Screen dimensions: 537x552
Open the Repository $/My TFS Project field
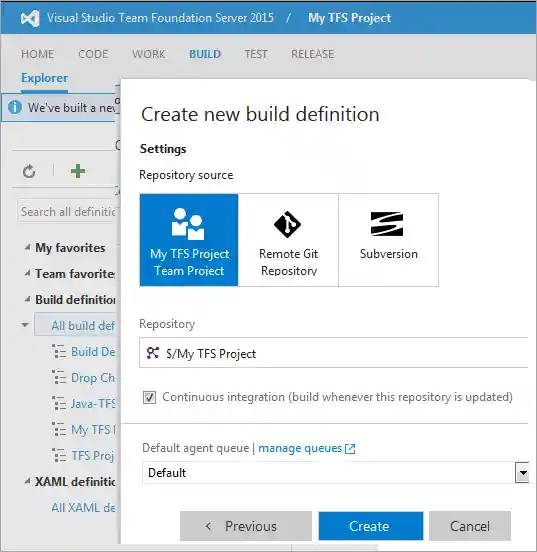pos(334,353)
